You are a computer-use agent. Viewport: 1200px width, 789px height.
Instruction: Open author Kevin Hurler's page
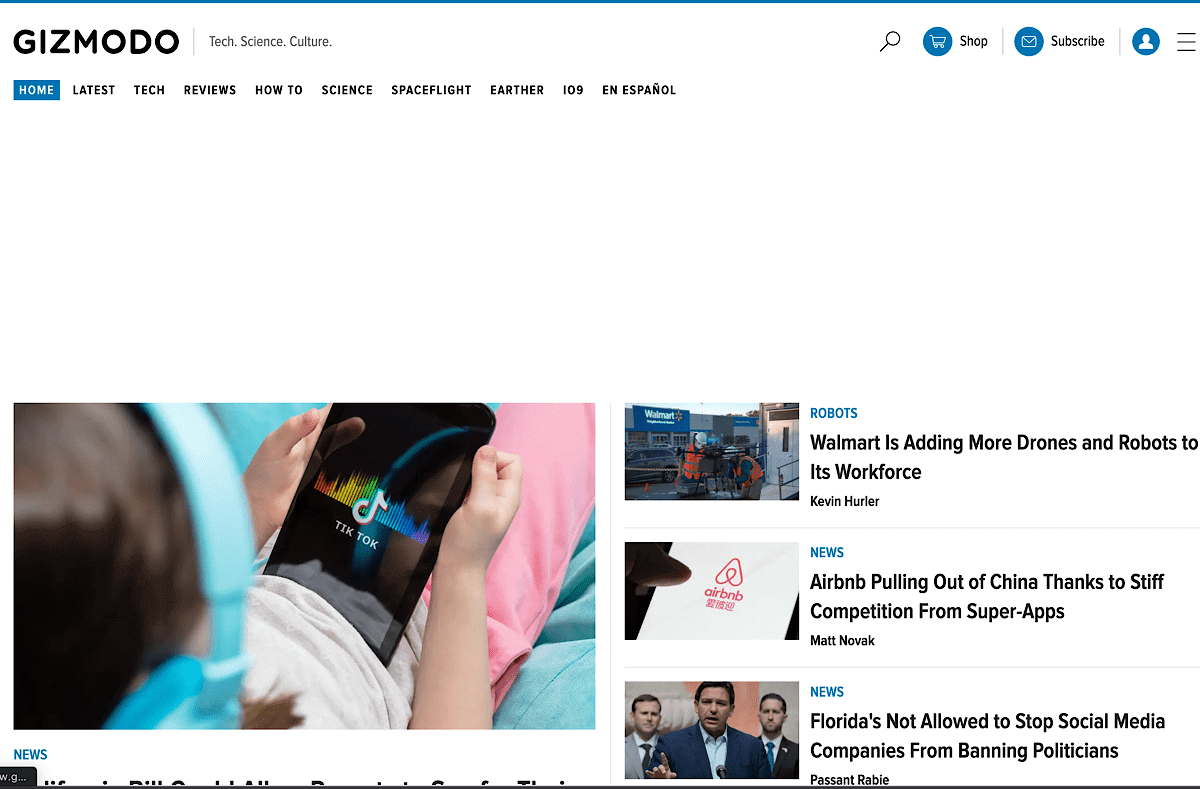(x=845, y=501)
